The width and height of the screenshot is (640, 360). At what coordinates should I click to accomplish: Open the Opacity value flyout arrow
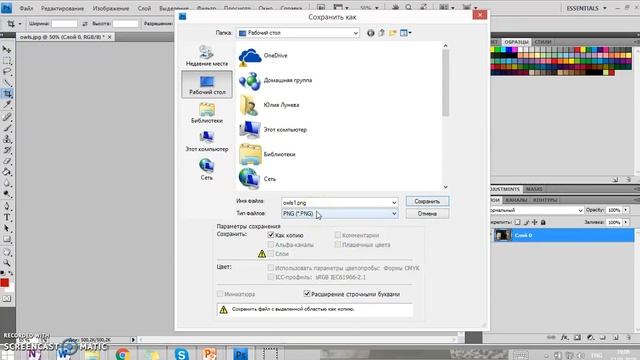coord(626,210)
